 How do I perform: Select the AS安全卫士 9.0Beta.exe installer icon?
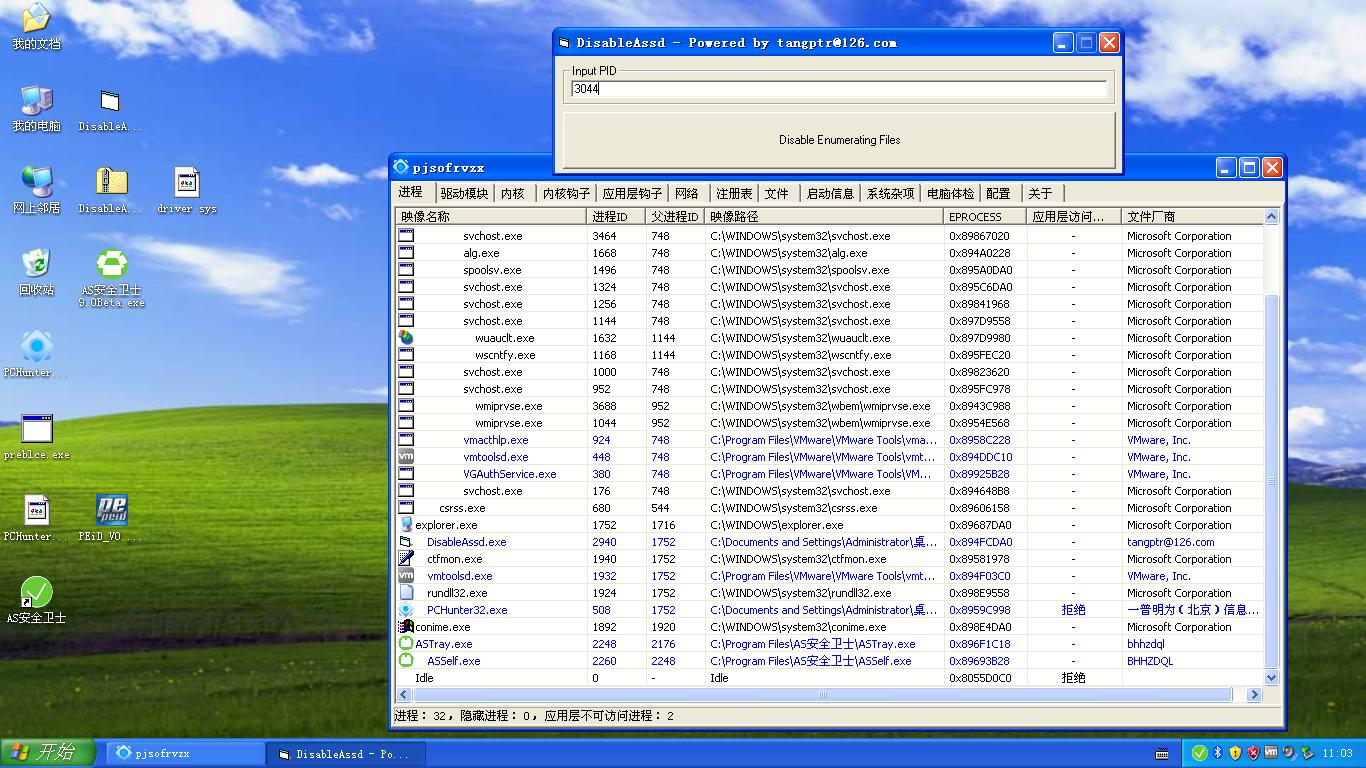(111, 265)
